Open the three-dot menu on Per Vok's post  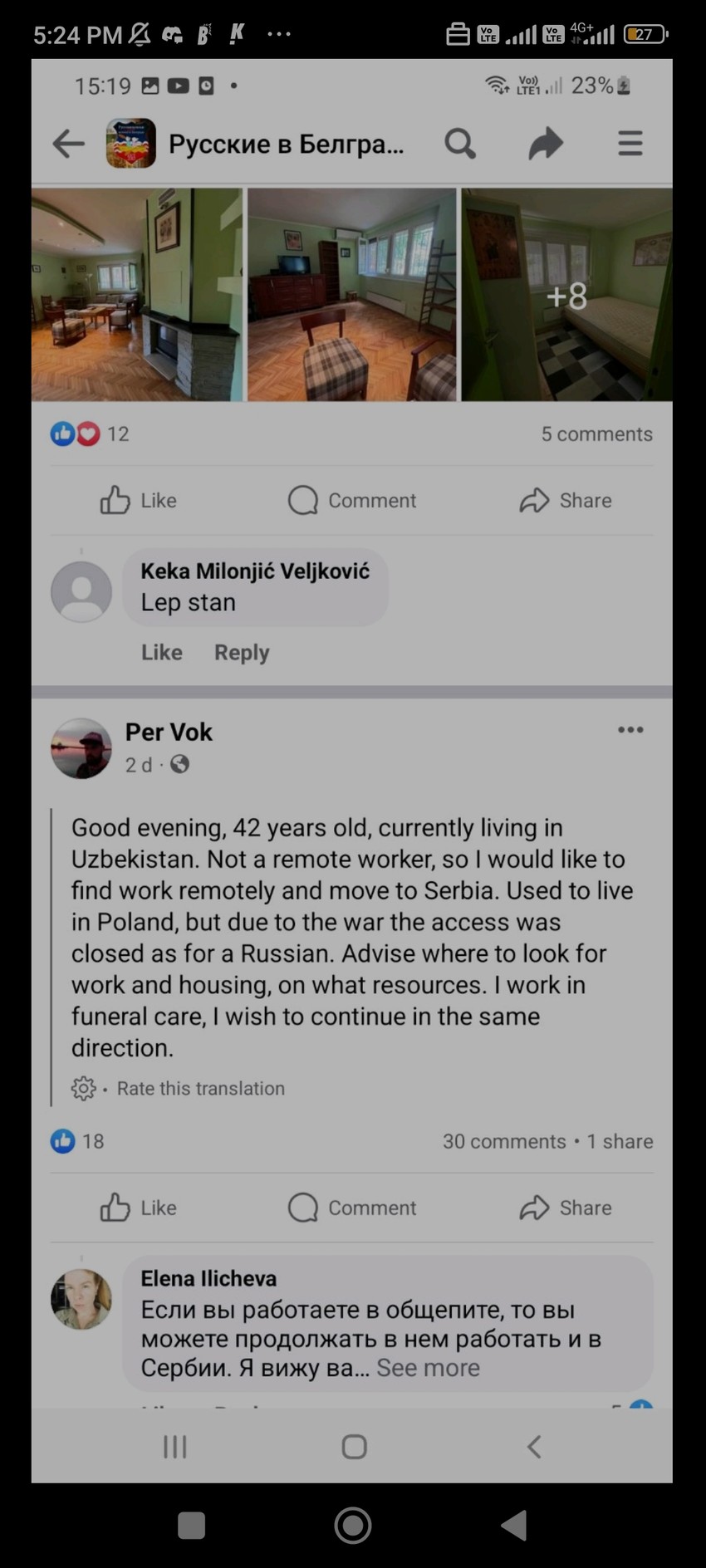630,730
